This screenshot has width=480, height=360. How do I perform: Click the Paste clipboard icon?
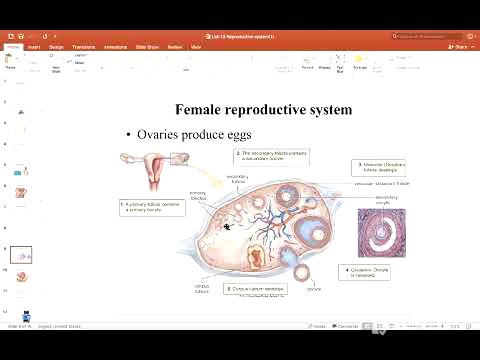(x=9, y=59)
